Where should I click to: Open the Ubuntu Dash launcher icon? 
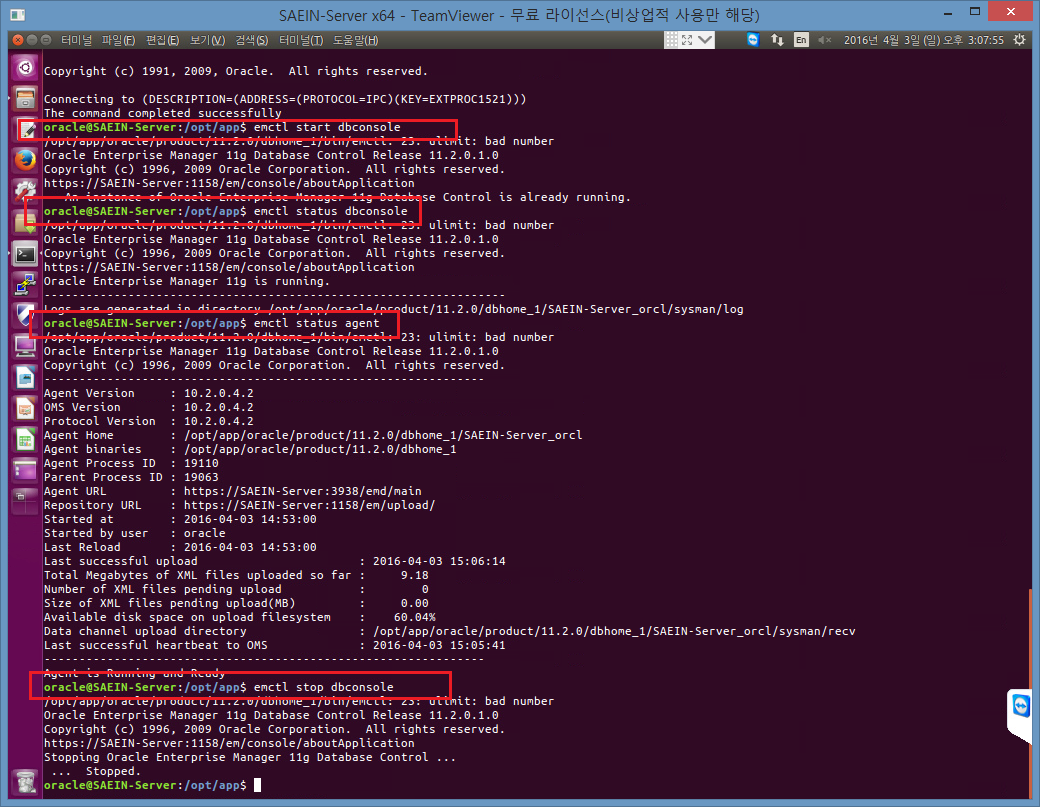25,68
